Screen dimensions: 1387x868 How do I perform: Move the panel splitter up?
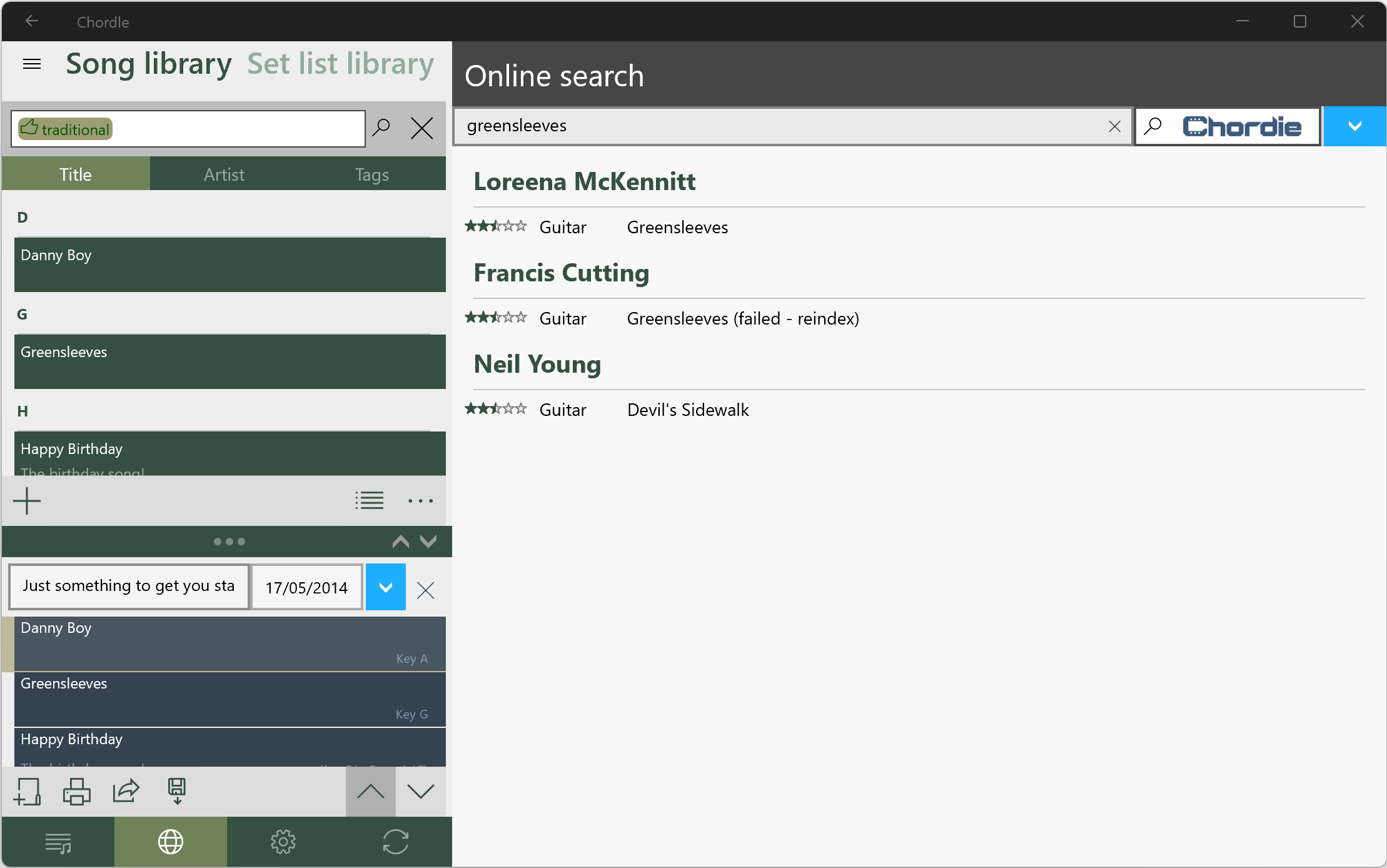pos(401,542)
